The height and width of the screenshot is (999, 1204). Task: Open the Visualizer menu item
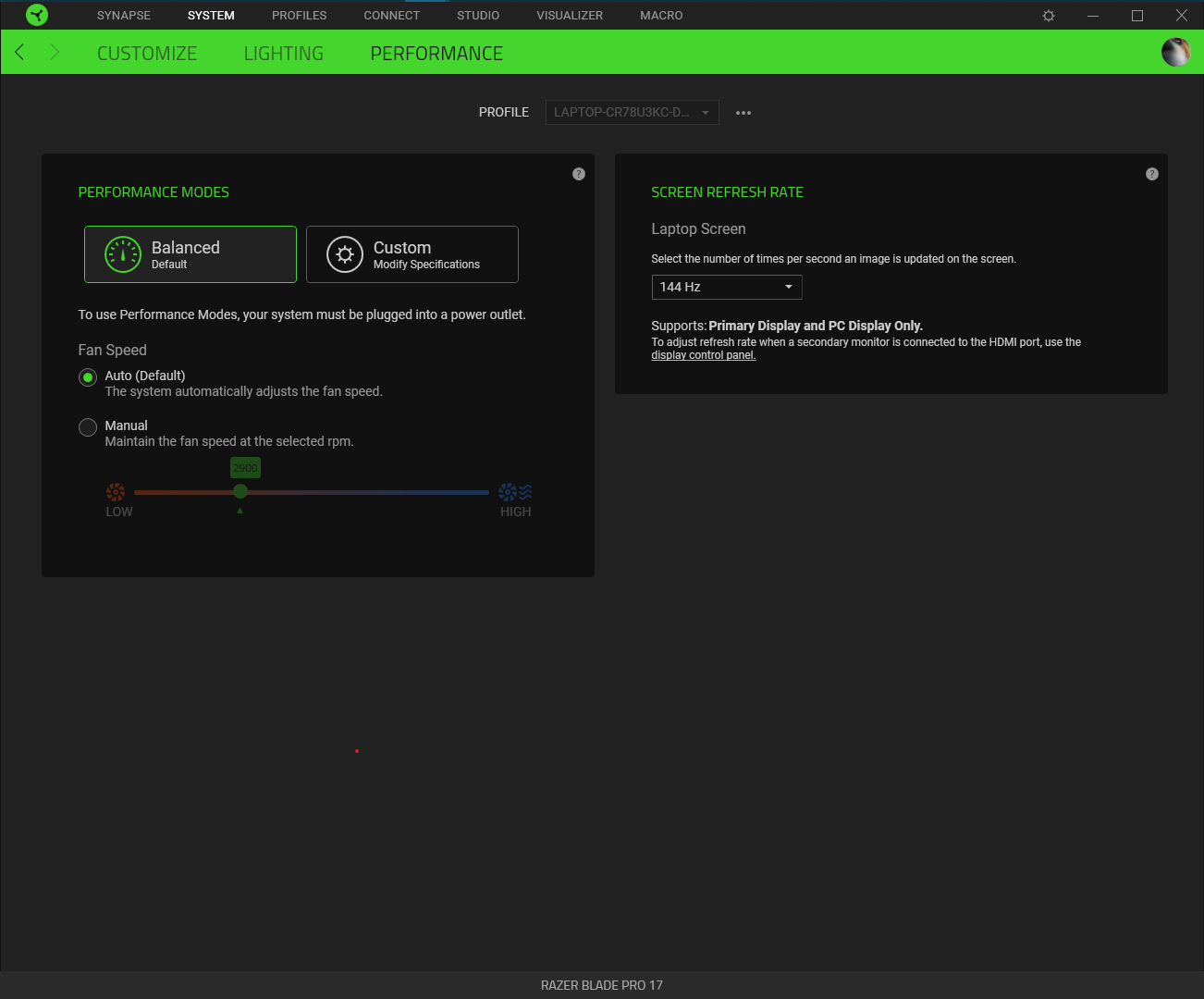click(x=569, y=15)
